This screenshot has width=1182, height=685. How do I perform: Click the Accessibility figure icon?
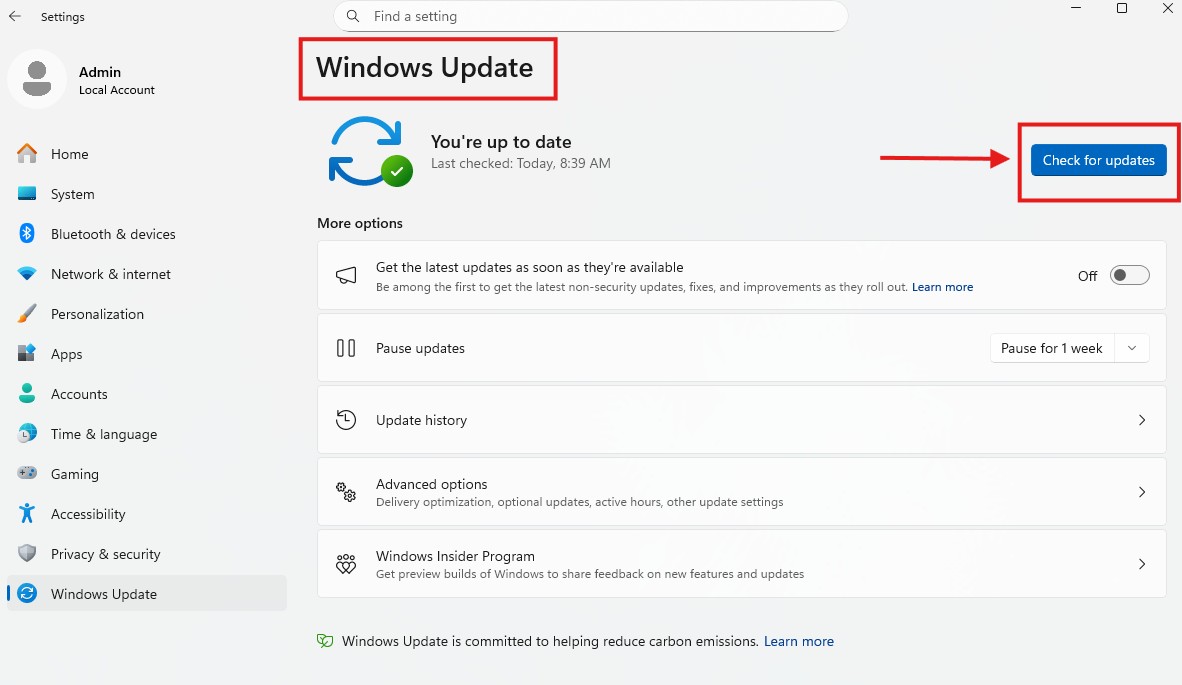point(27,514)
